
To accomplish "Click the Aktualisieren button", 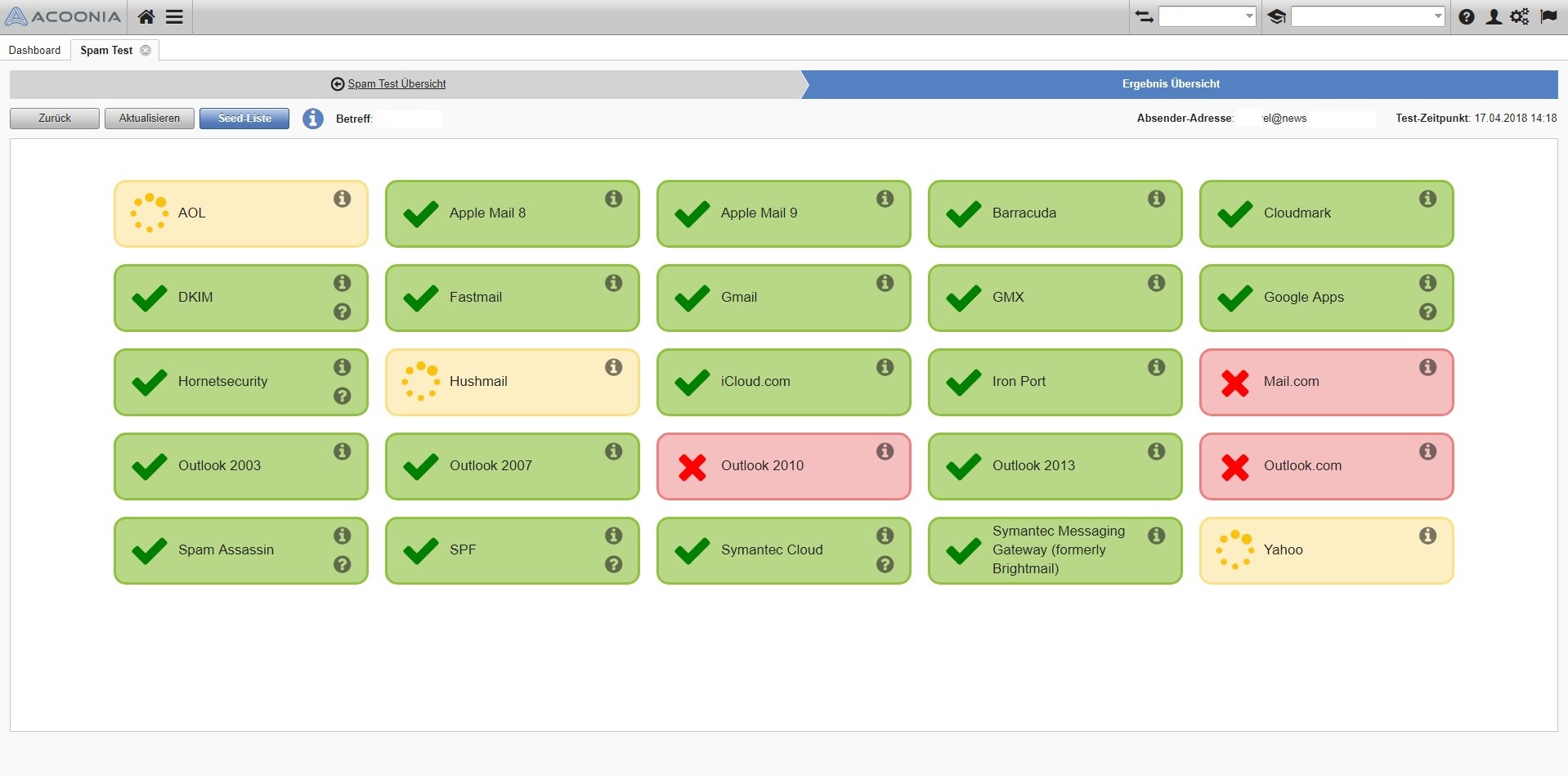I will [x=150, y=119].
